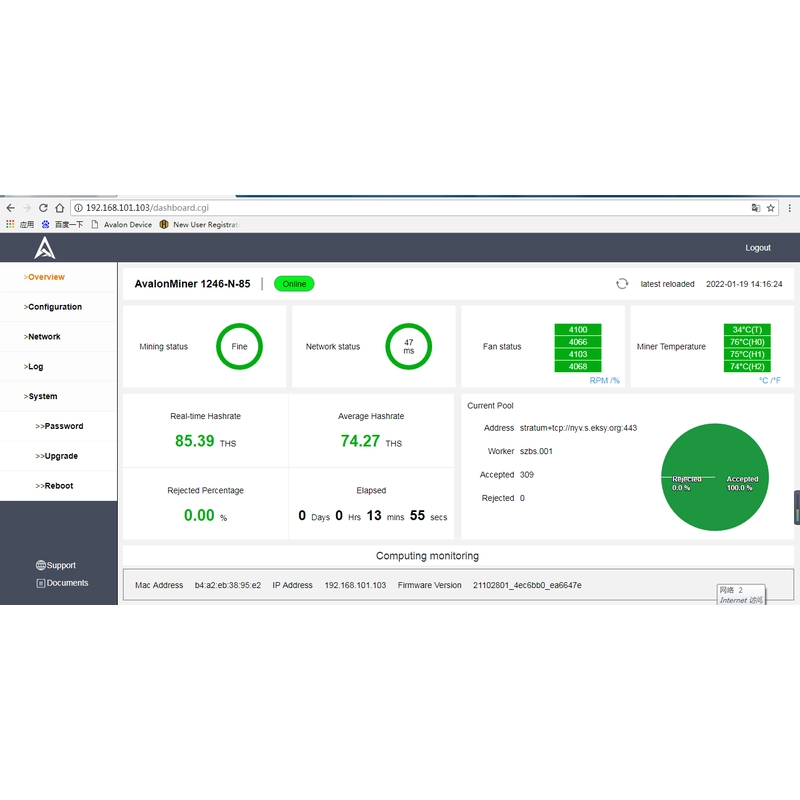This screenshot has width=800, height=800.
Task: Click the pool address stratum+tcp text
Action: coord(579,428)
